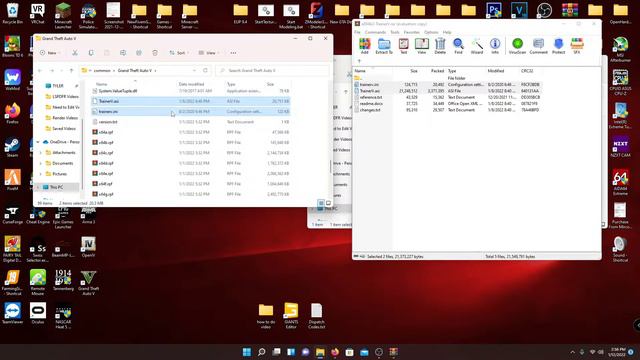Open the Recycle Bin desktop icon
Viewport: 640px width, 360px height.
12,13
